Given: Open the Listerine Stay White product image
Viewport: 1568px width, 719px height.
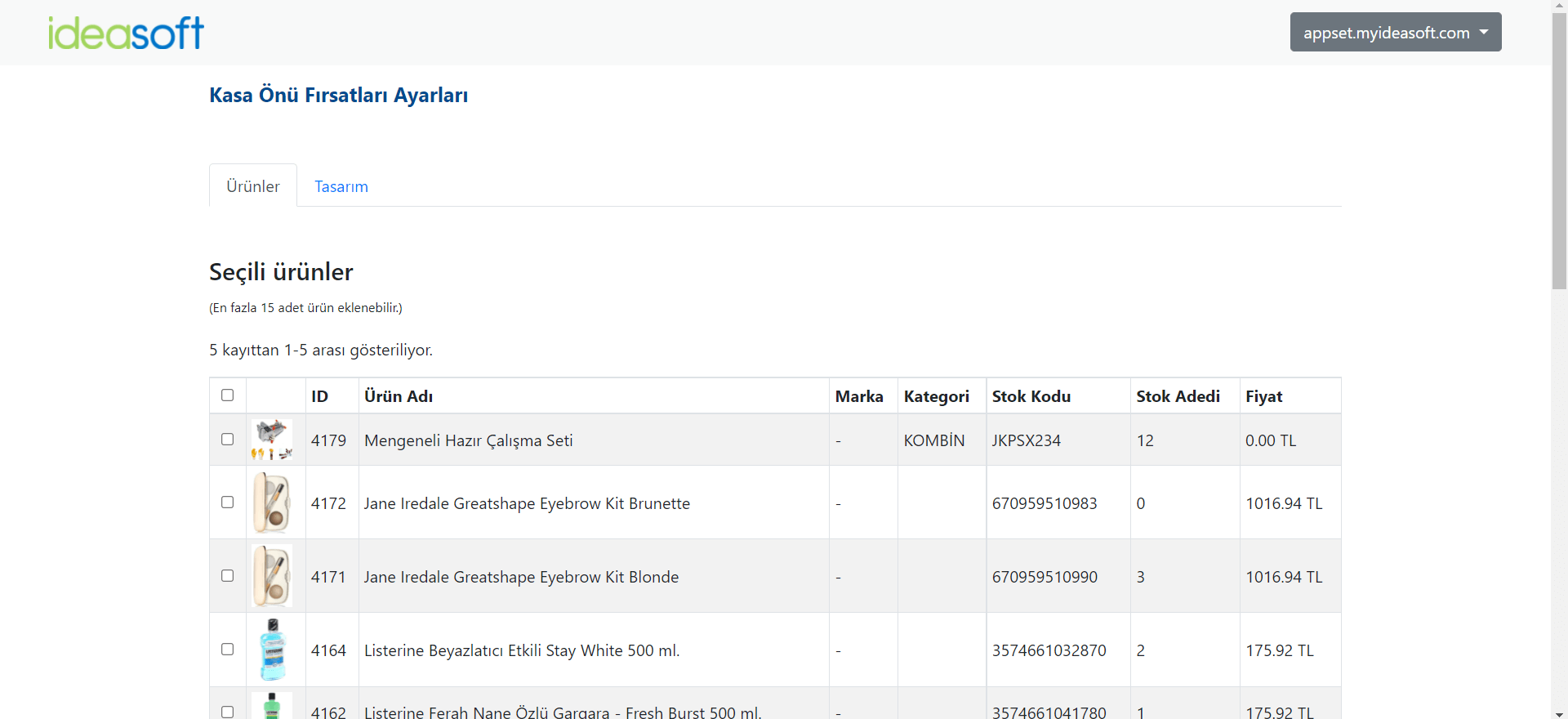Looking at the screenshot, I should (x=272, y=650).
